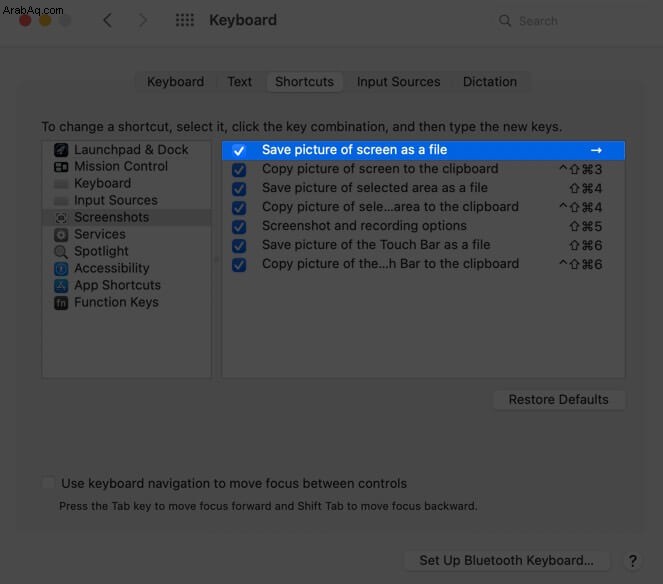This screenshot has height=584, width=663.
Task: Select Keyboard in the sidebar list
Action: click(127, 184)
